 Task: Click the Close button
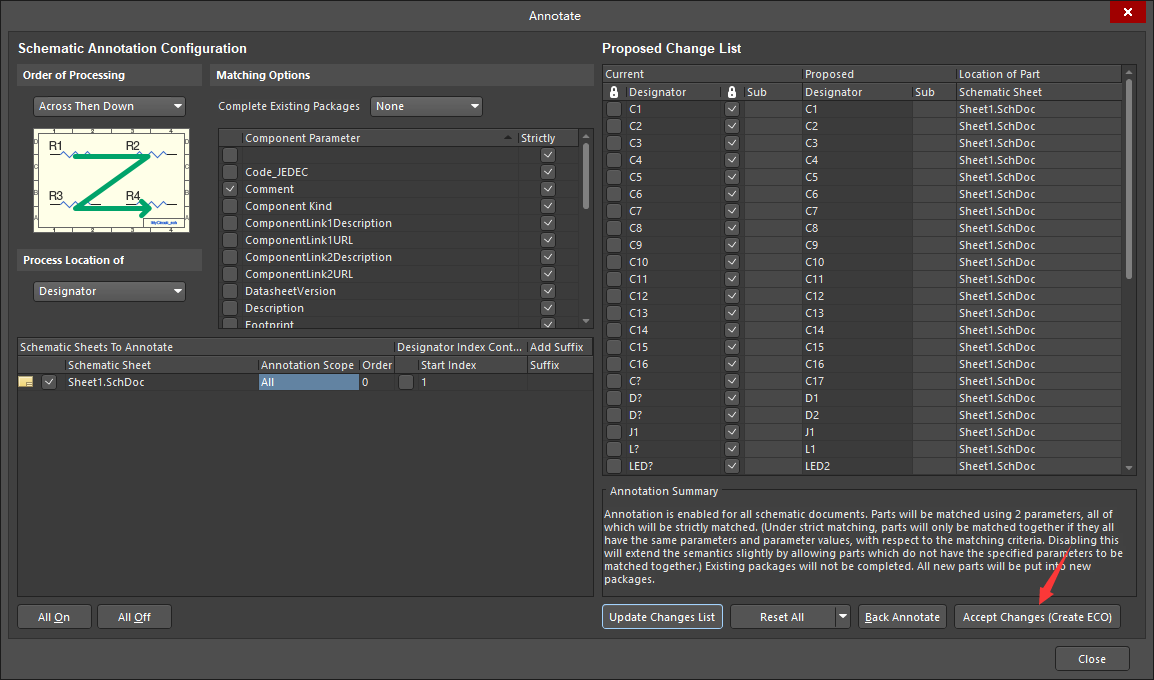pos(1092,659)
